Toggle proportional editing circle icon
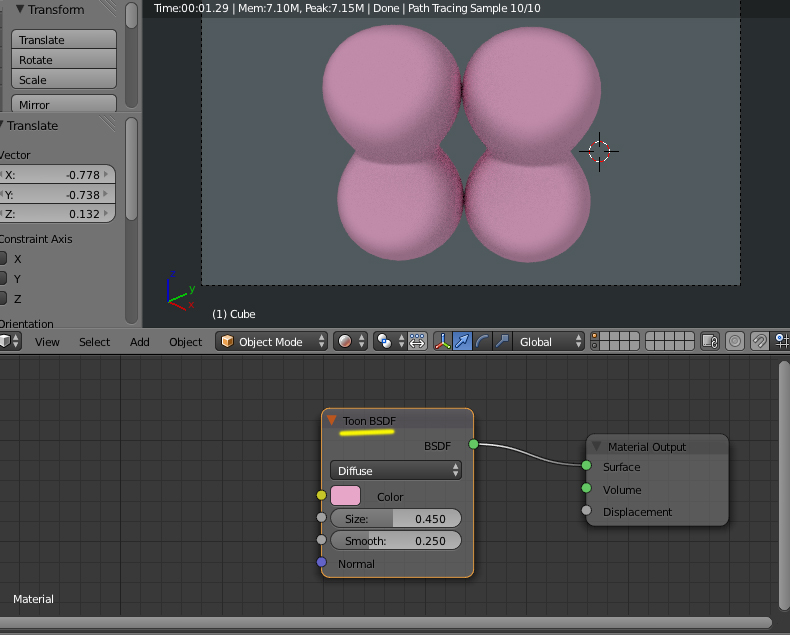 coord(735,341)
